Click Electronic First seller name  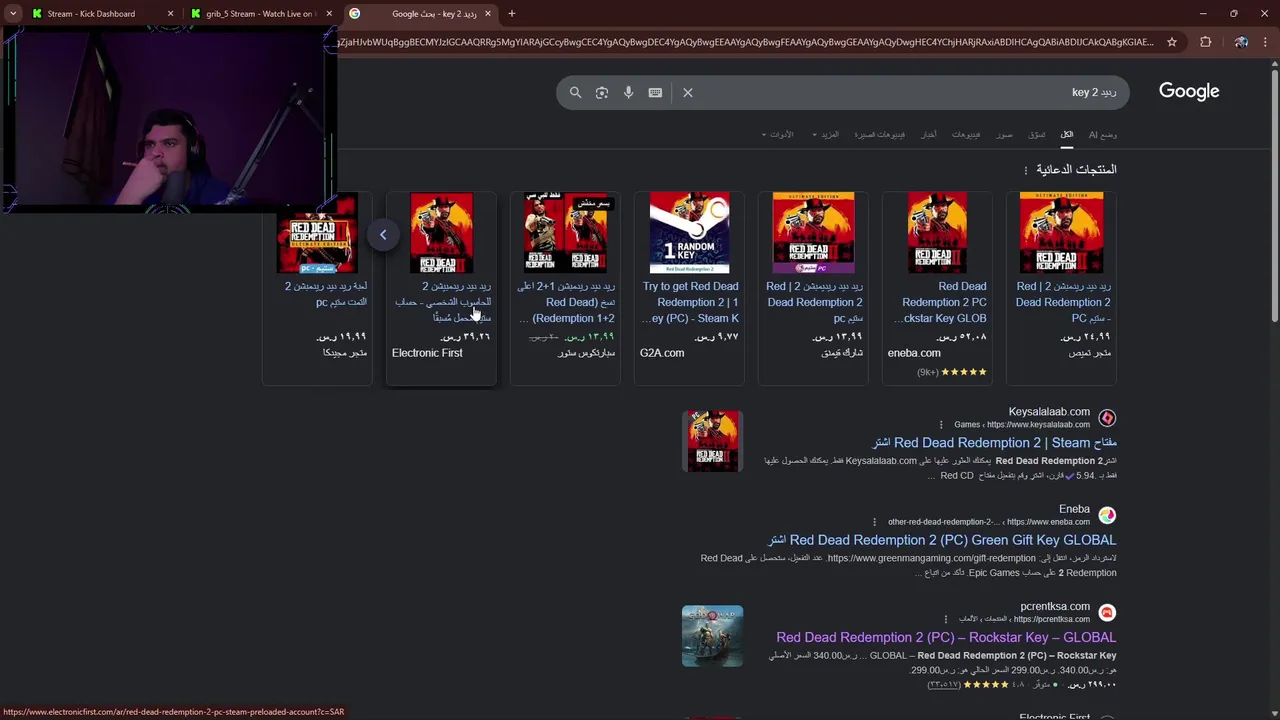coord(427,353)
